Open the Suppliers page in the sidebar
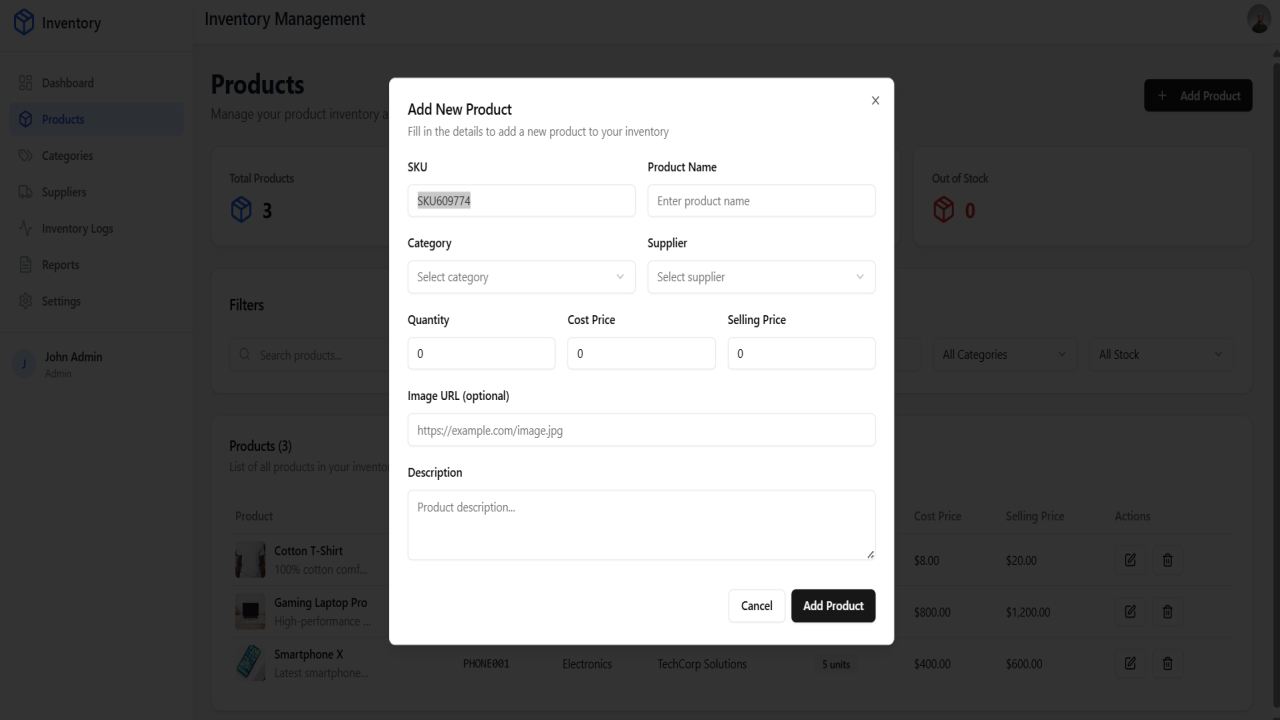This screenshot has width=1280, height=720. click(96, 192)
